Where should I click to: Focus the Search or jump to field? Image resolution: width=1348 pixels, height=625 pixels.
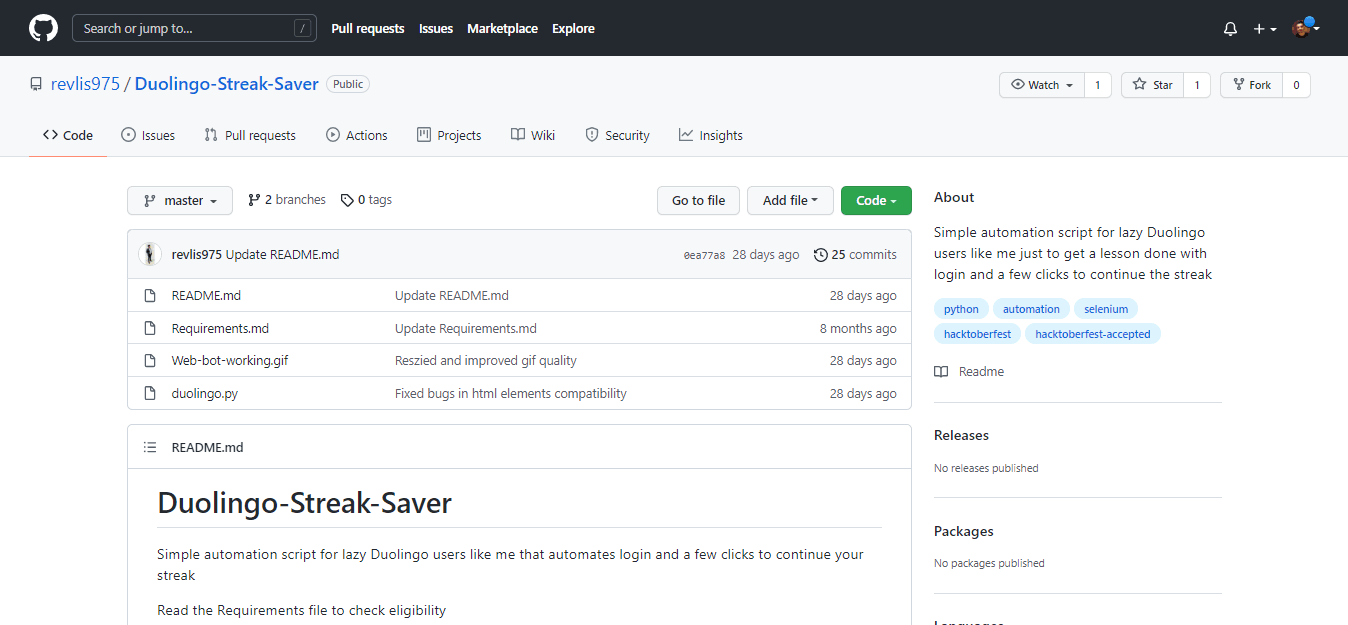185,28
